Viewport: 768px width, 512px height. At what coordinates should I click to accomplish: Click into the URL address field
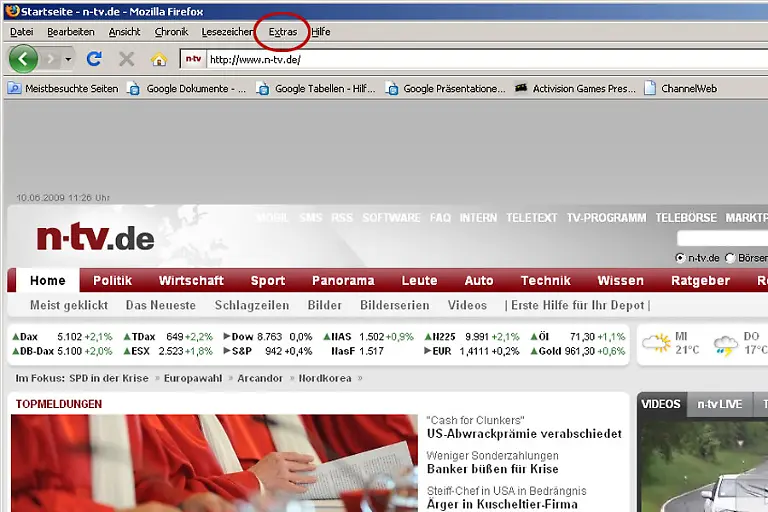click(480, 59)
